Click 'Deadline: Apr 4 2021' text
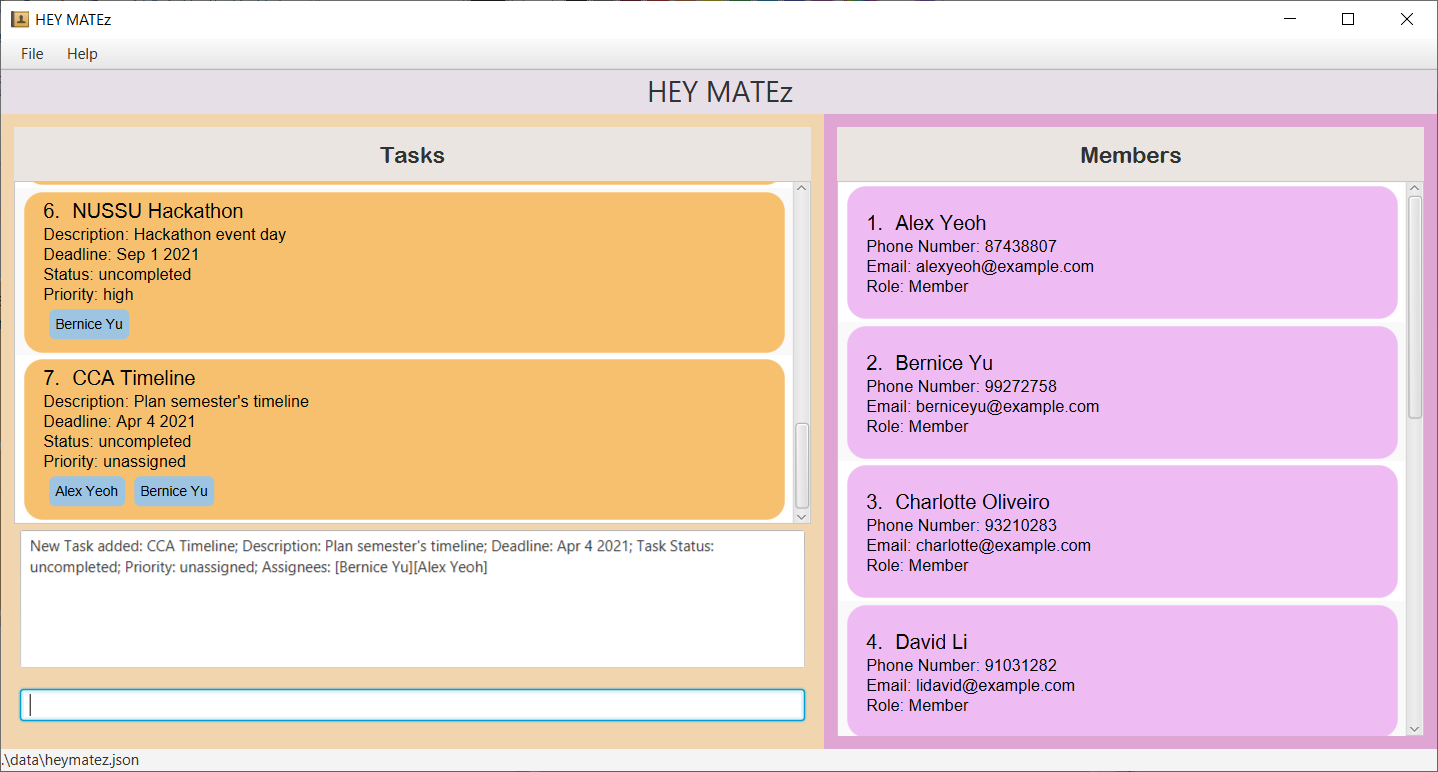The image size is (1438, 772). tap(119, 422)
